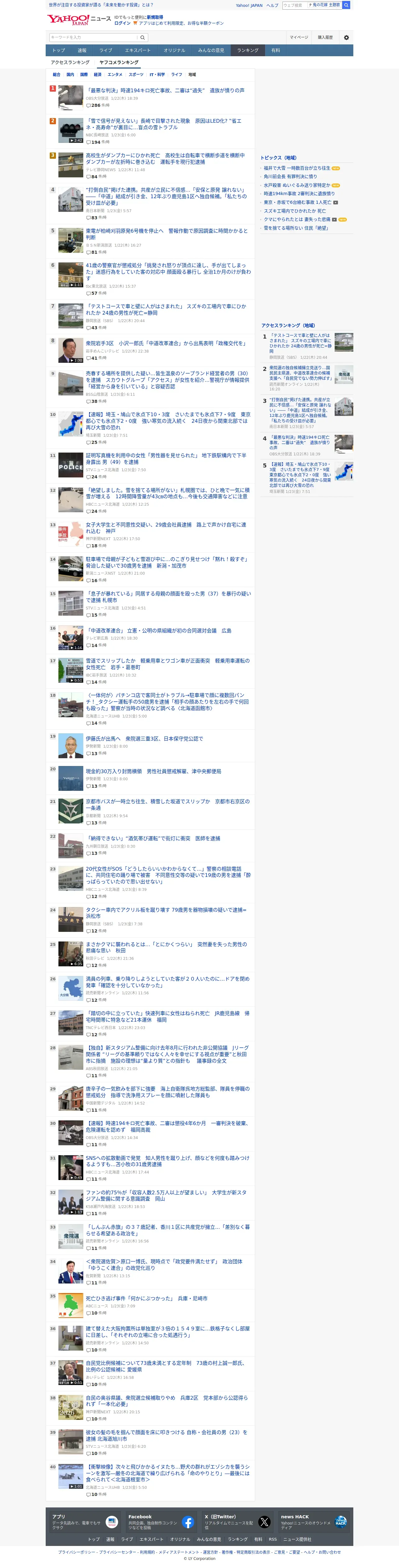
Task: Open the みんなの意見 navigation tab
Action: click(x=211, y=51)
